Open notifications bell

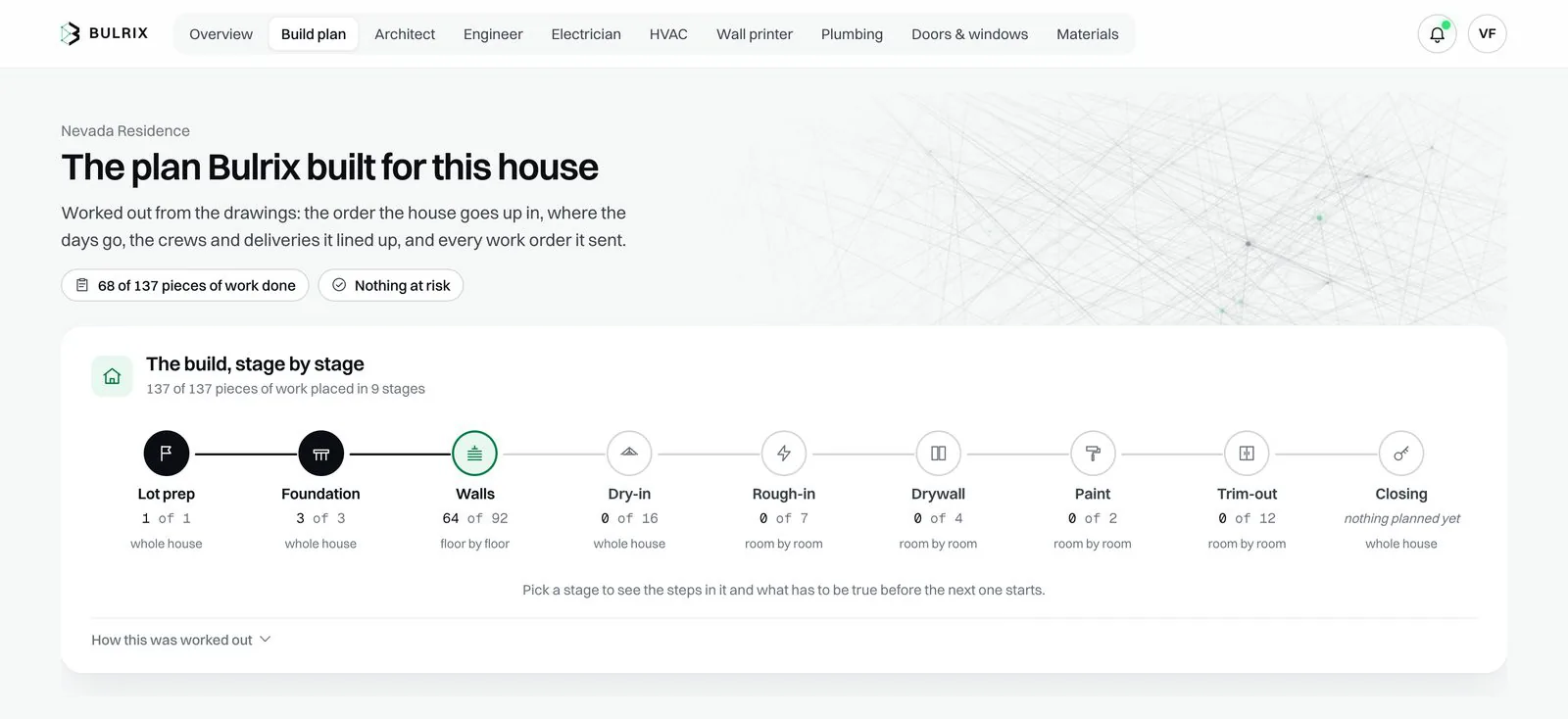point(1437,34)
